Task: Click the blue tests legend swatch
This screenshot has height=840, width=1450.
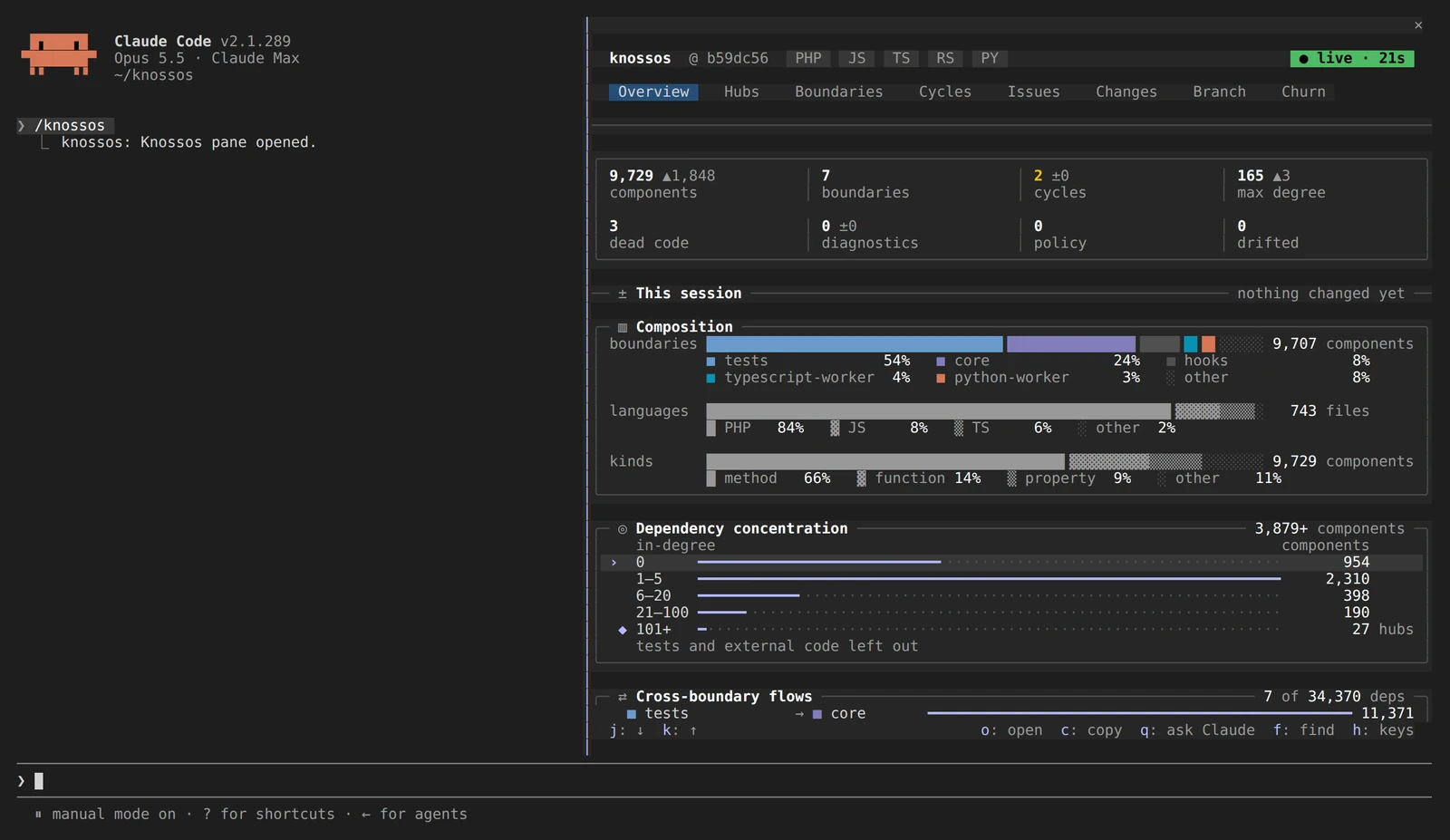Action: point(711,362)
